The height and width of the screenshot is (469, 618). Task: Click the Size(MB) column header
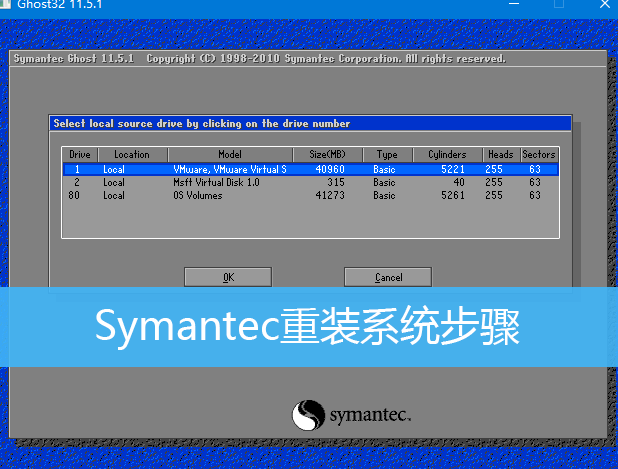coord(327,155)
